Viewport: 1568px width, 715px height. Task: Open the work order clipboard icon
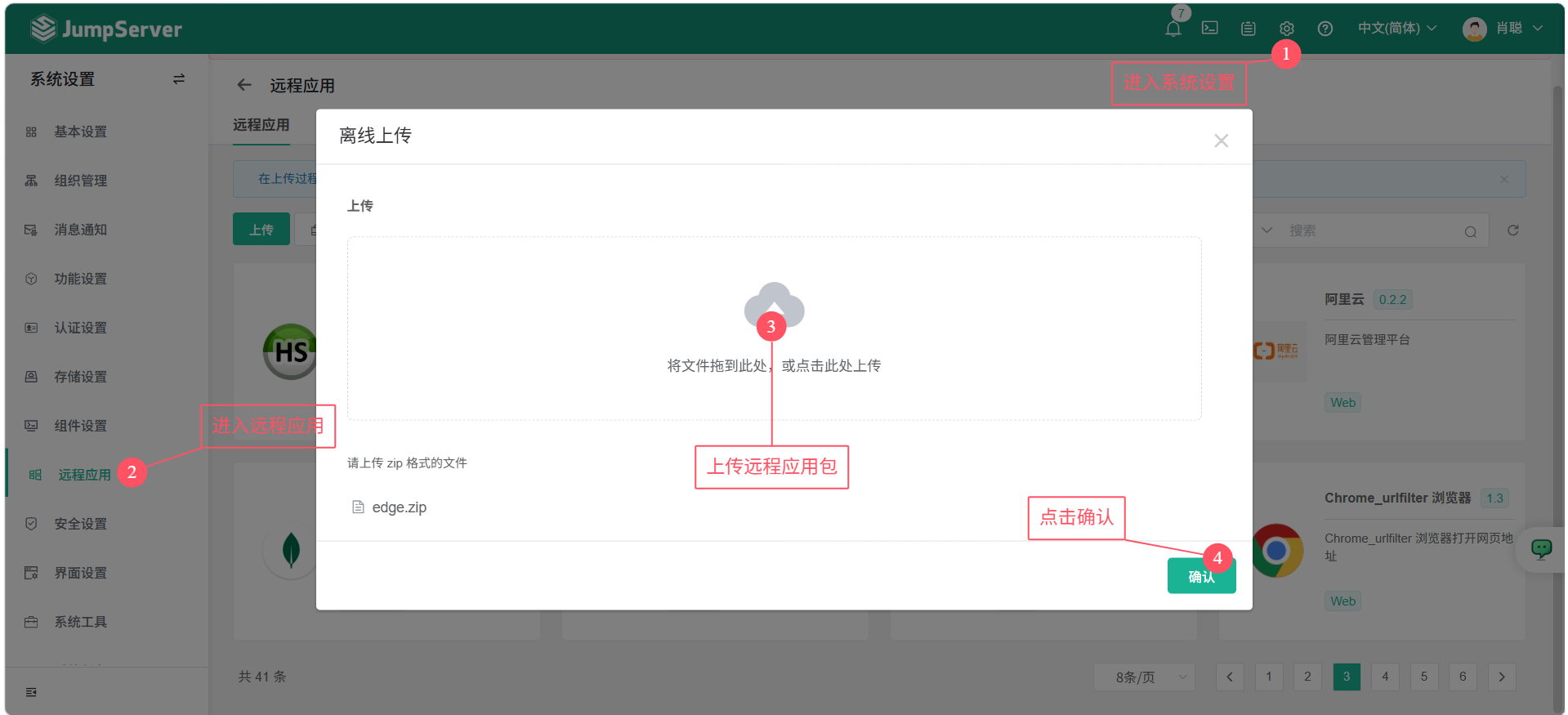coord(1248,29)
